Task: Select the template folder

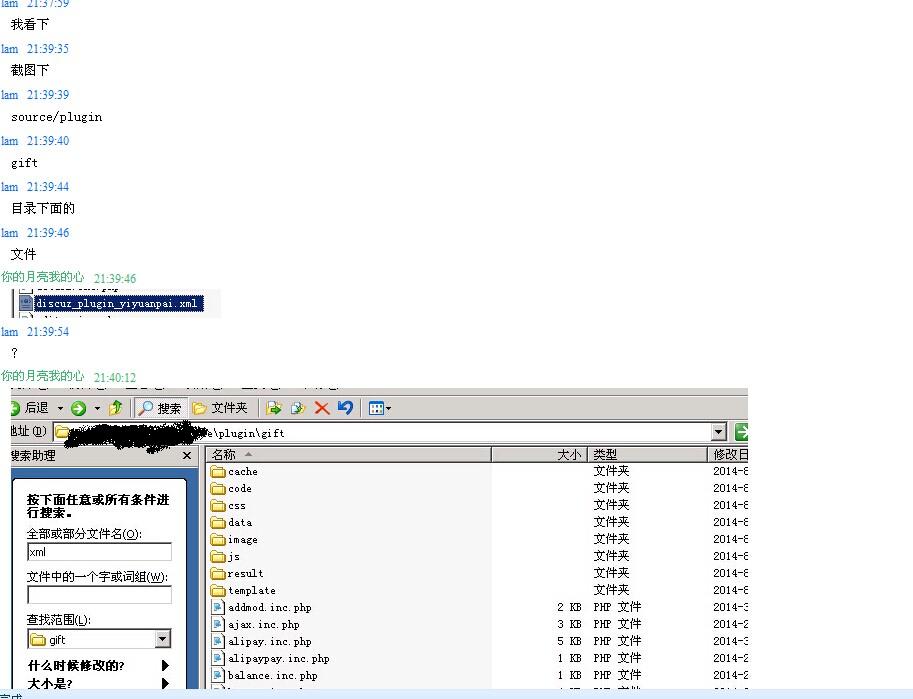Action: coord(243,590)
